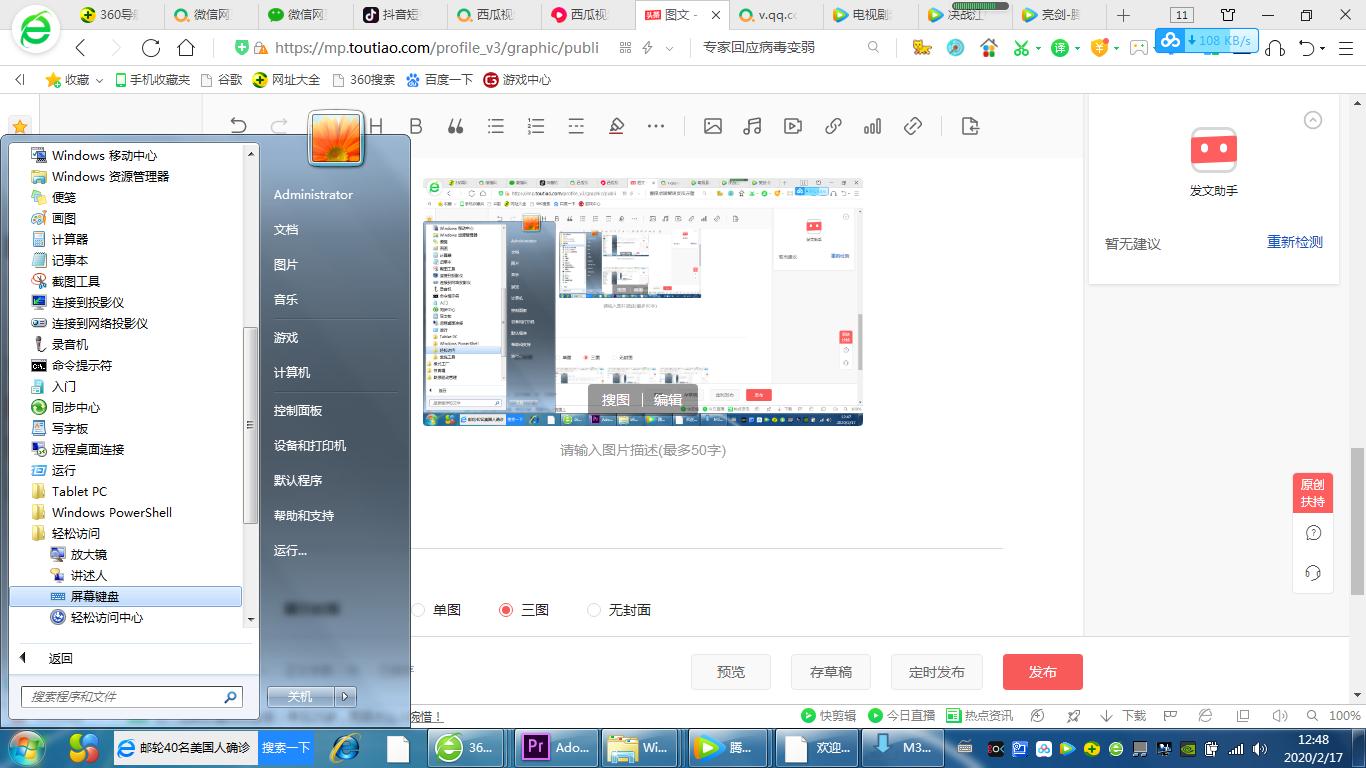The height and width of the screenshot is (768, 1366).
Task: Open more formatting tools via the ellipsis
Action: (x=656, y=125)
